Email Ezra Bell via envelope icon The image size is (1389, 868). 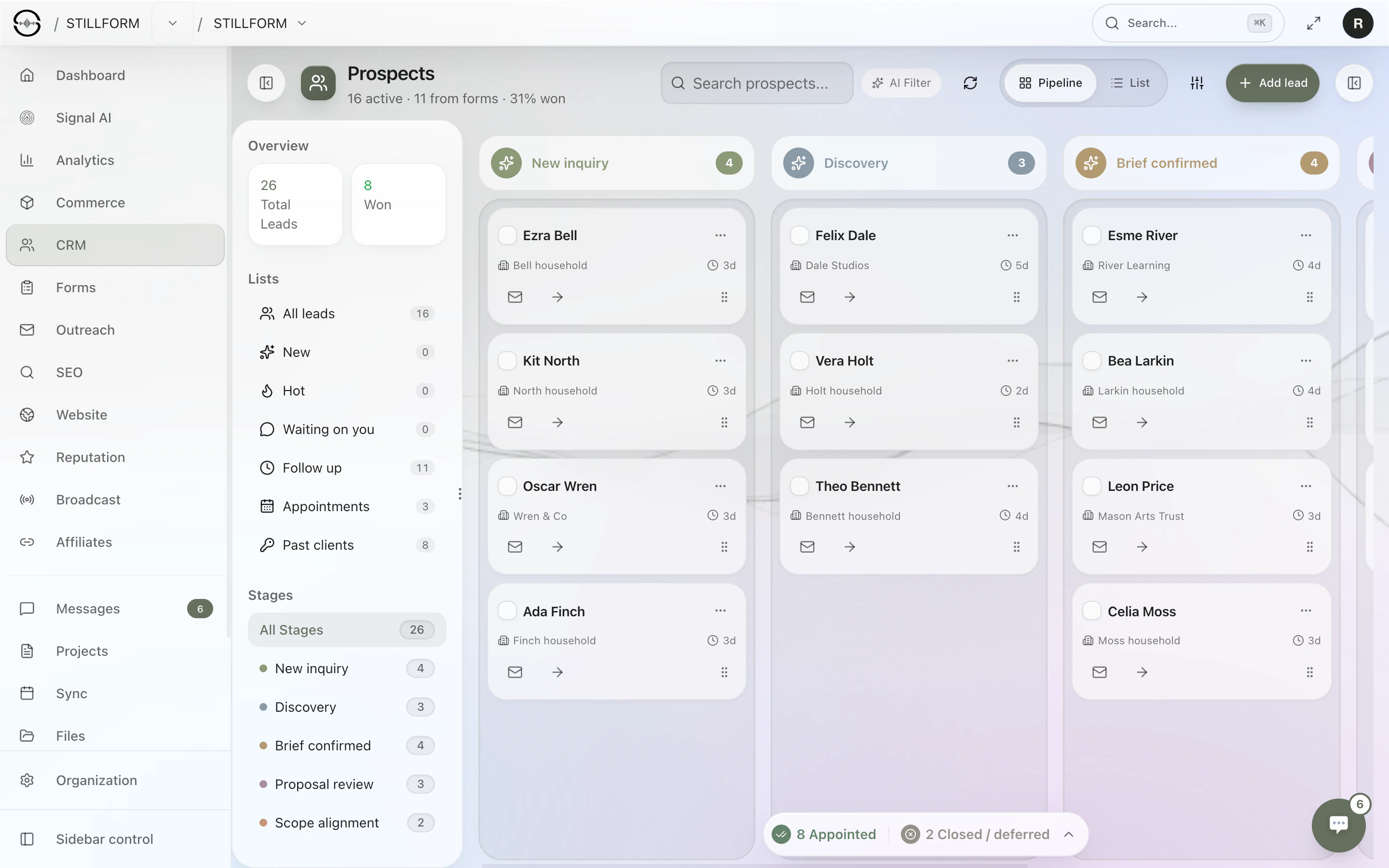tap(515, 297)
